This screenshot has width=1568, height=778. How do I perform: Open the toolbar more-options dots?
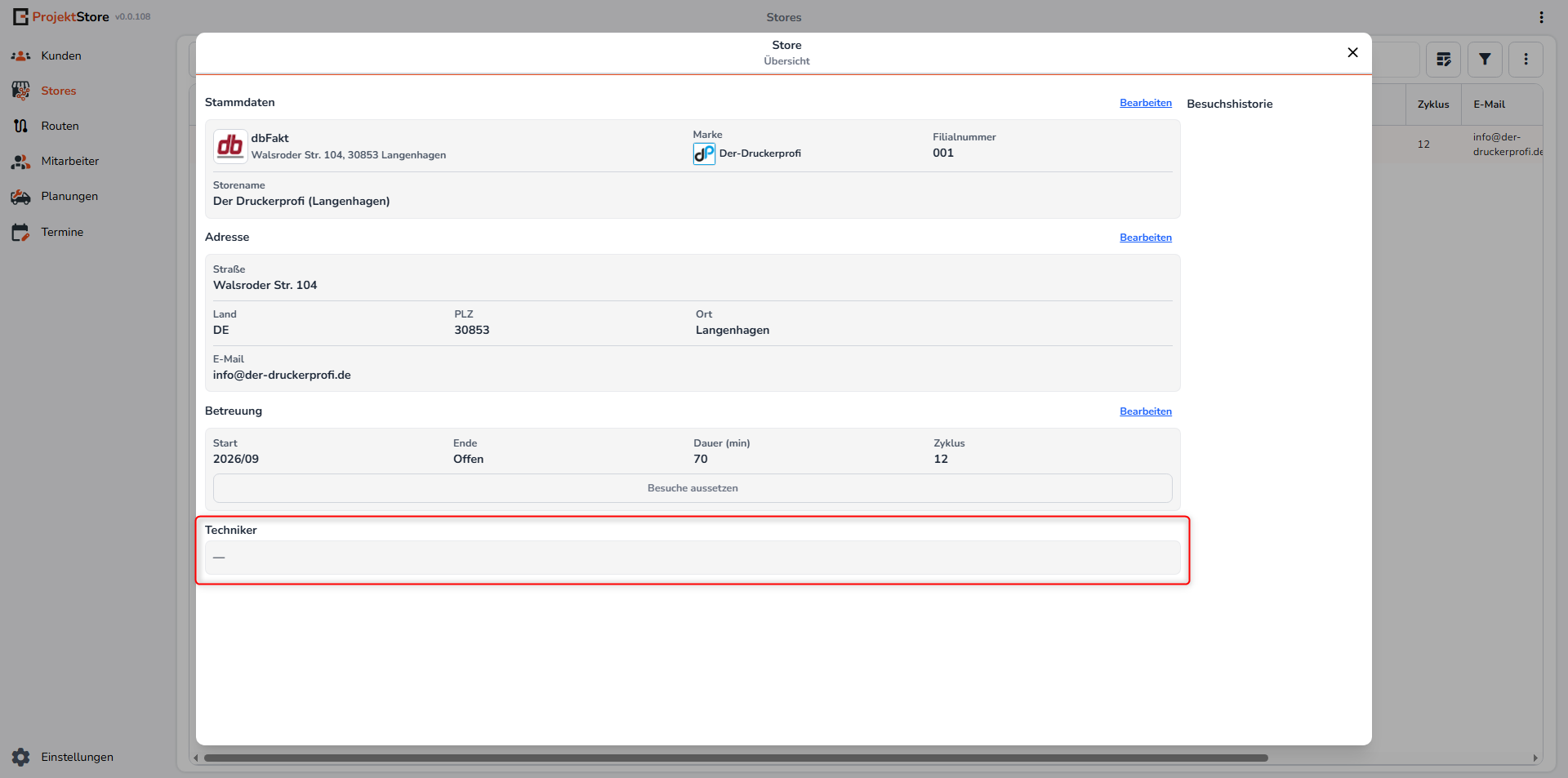(1526, 59)
